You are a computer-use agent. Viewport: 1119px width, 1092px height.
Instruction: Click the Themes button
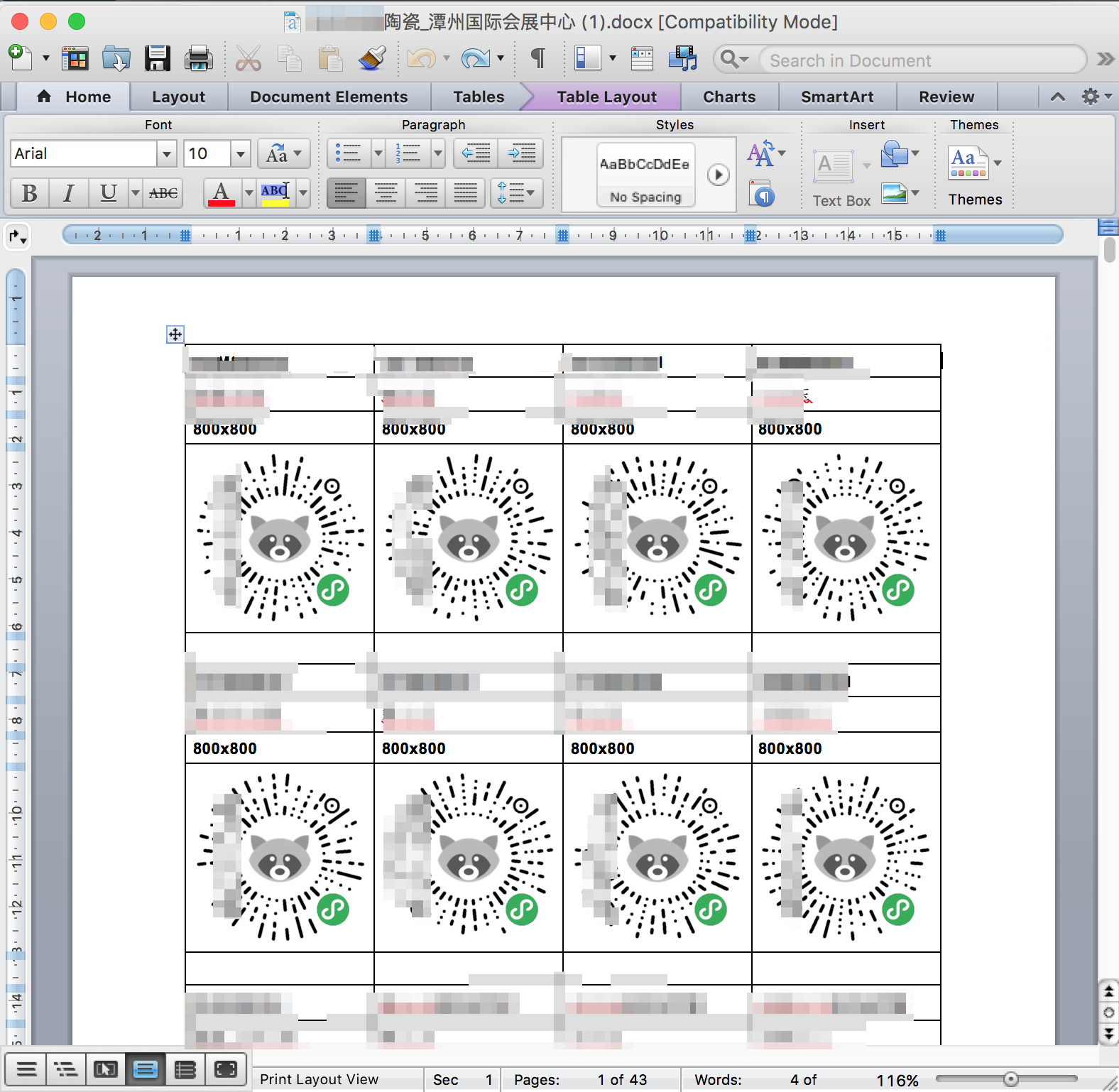(x=974, y=178)
